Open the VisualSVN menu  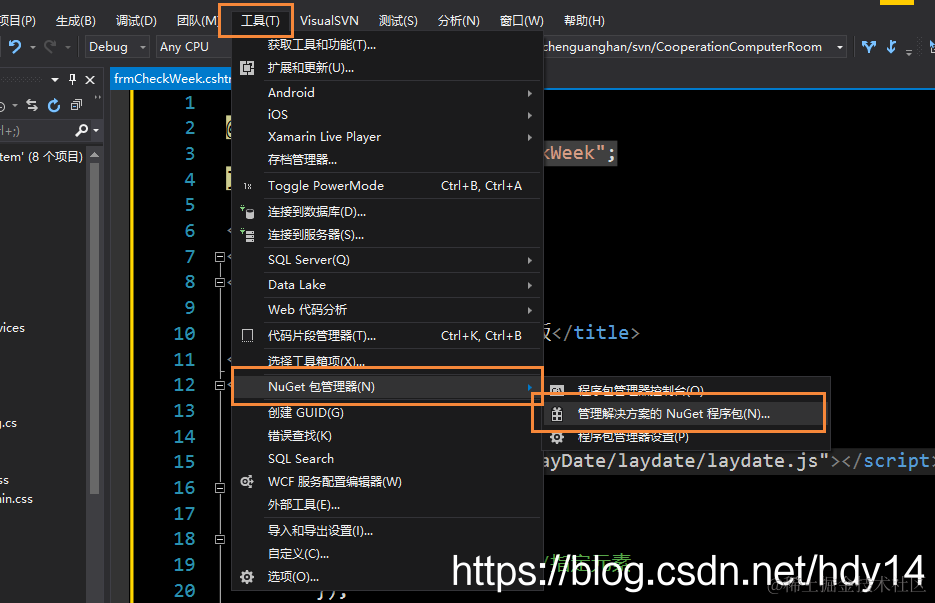[x=329, y=21]
